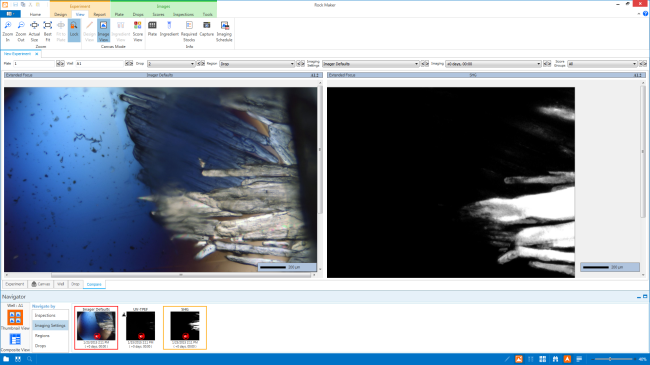650x365 pixels.
Task: Expand the Region dropdown
Action: (x=257, y=64)
